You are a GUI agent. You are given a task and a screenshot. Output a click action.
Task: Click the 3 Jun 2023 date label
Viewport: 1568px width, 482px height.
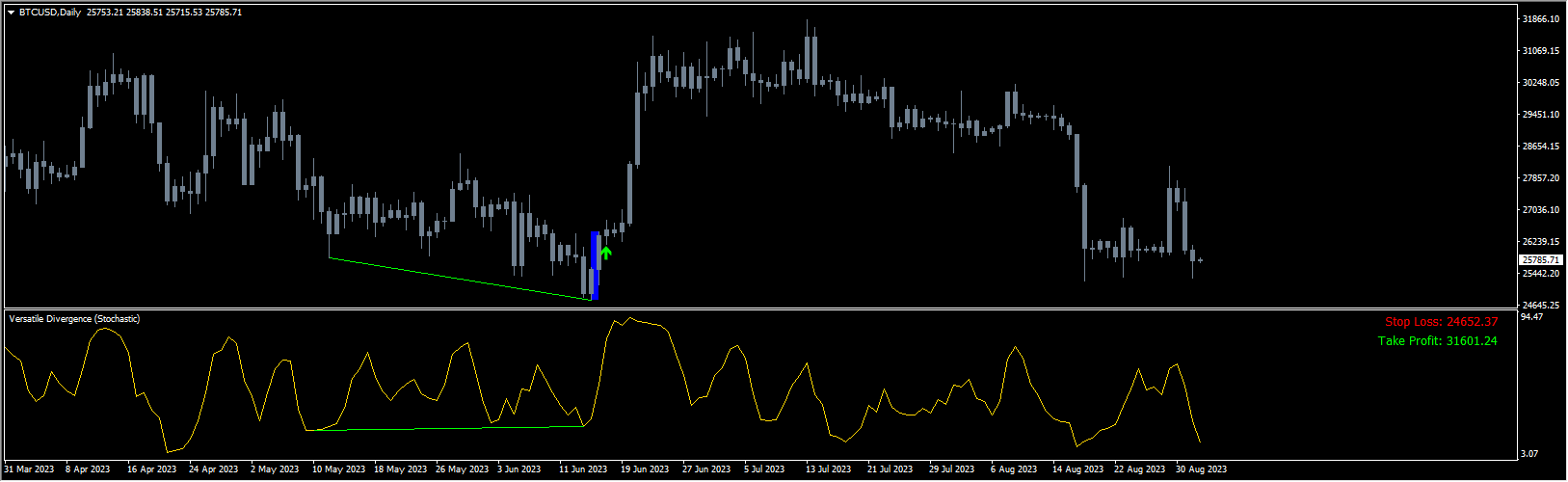point(518,470)
